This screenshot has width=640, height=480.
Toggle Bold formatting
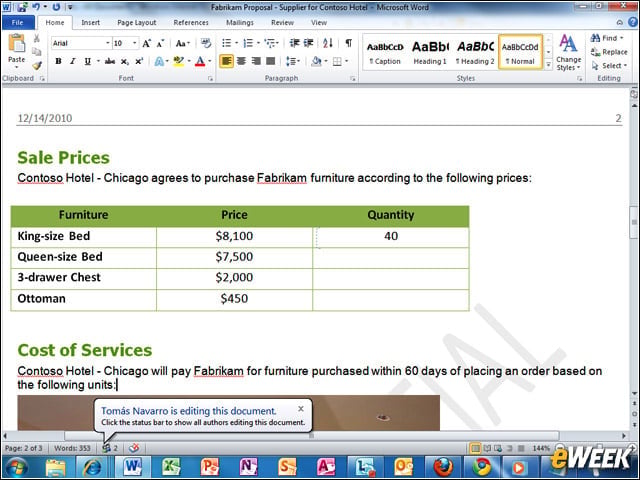58,62
